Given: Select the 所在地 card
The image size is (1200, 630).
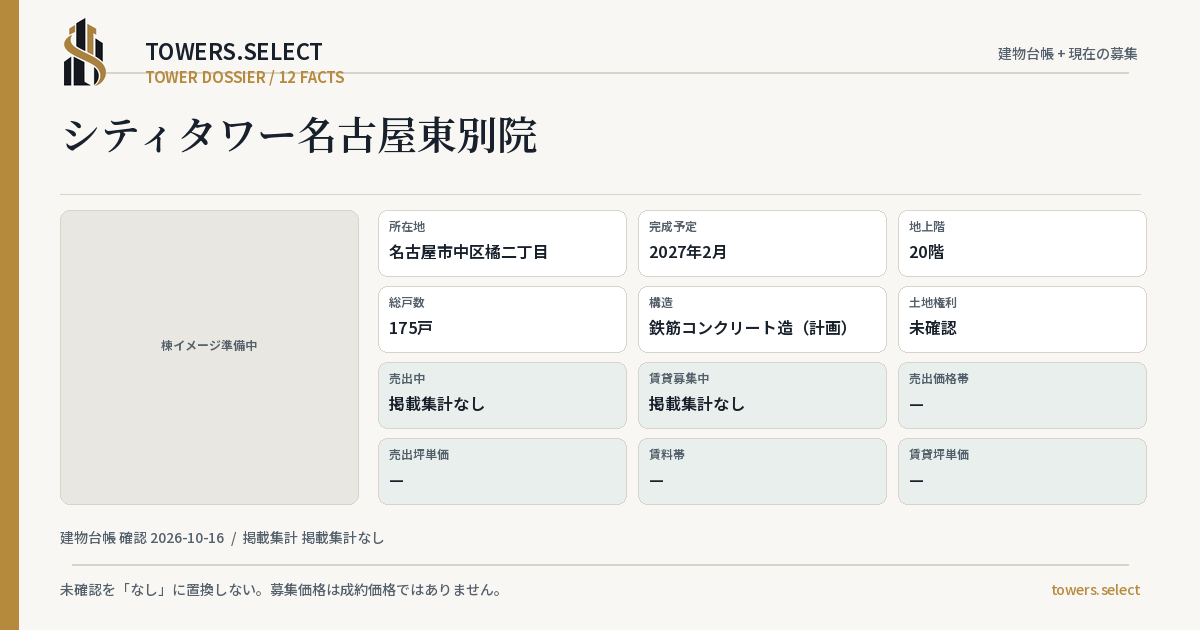Looking at the screenshot, I should point(502,243).
